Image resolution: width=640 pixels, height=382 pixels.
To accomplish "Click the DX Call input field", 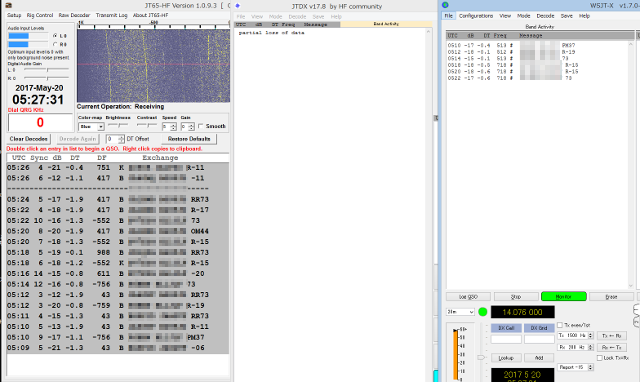I will 506,339.
